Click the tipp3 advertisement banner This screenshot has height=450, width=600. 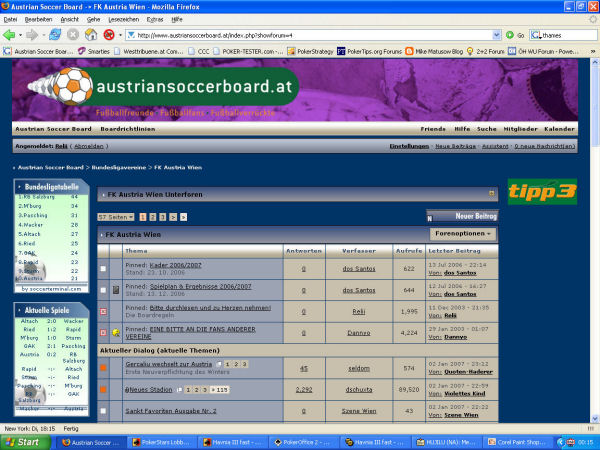click(x=542, y=191)
